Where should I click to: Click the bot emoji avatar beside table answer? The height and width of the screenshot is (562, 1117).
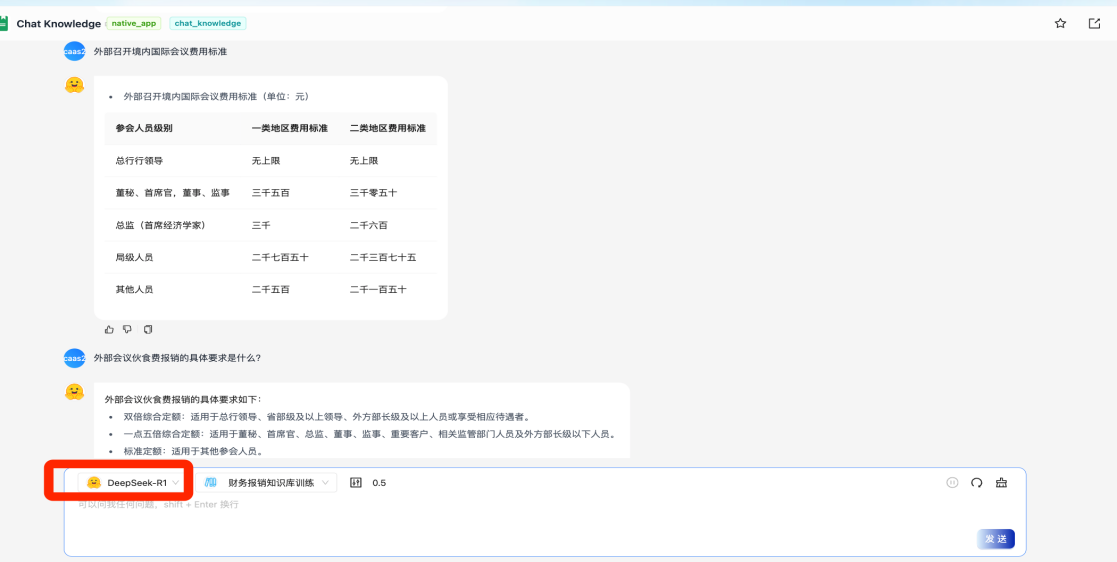tap(74, 85)
